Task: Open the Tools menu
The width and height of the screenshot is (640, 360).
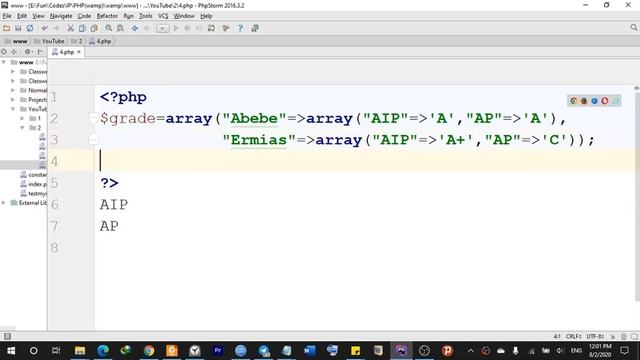Action: [x=146, y=16]
